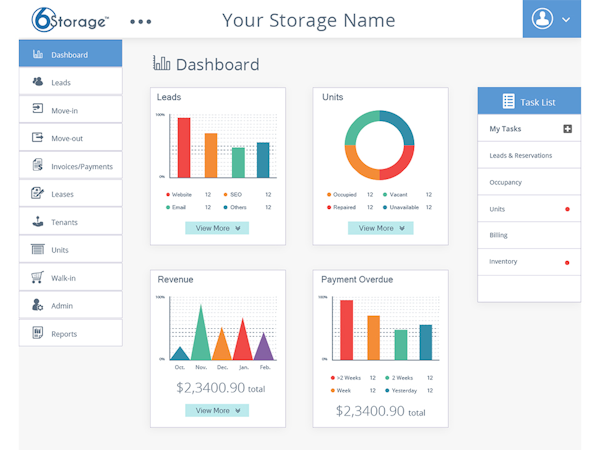Click the Walk-in shopping cart icon

click(x=37, y=278)
